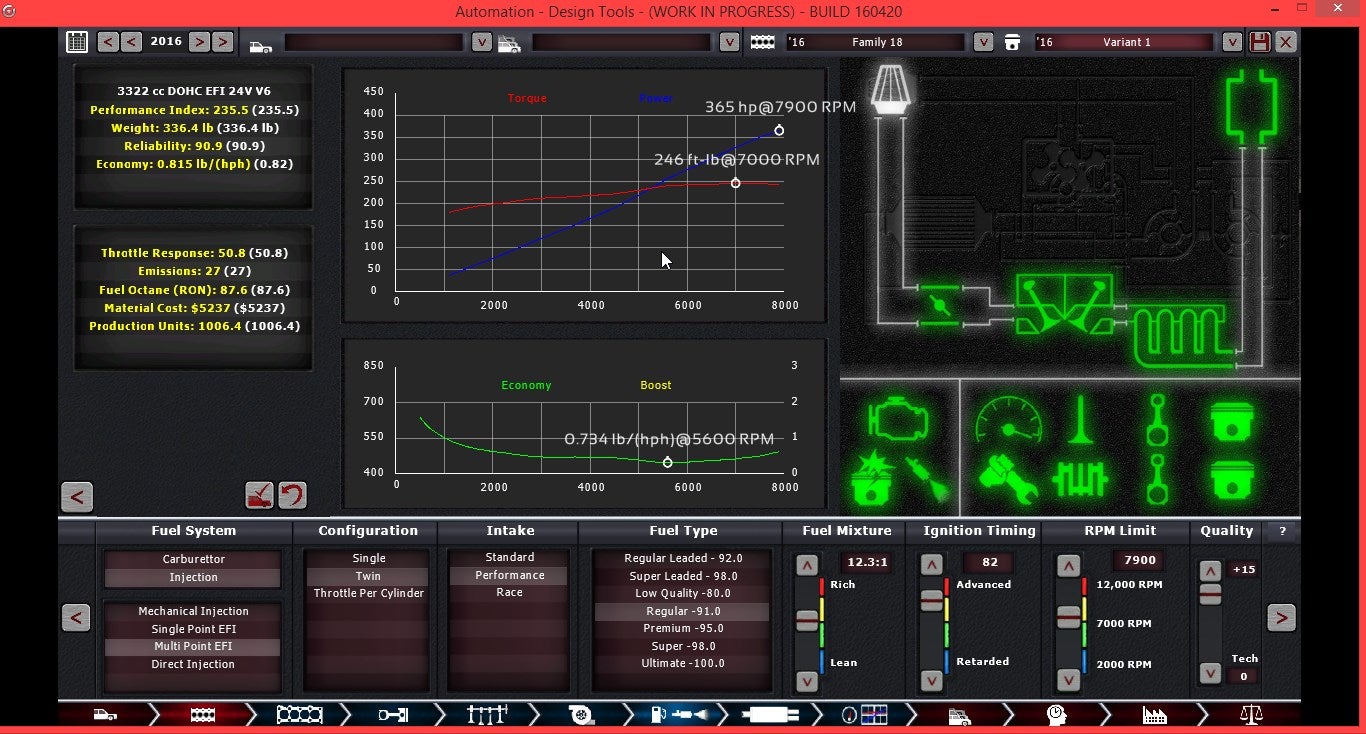Go to previous page arrow beside Fuel System

pos(76,618)
